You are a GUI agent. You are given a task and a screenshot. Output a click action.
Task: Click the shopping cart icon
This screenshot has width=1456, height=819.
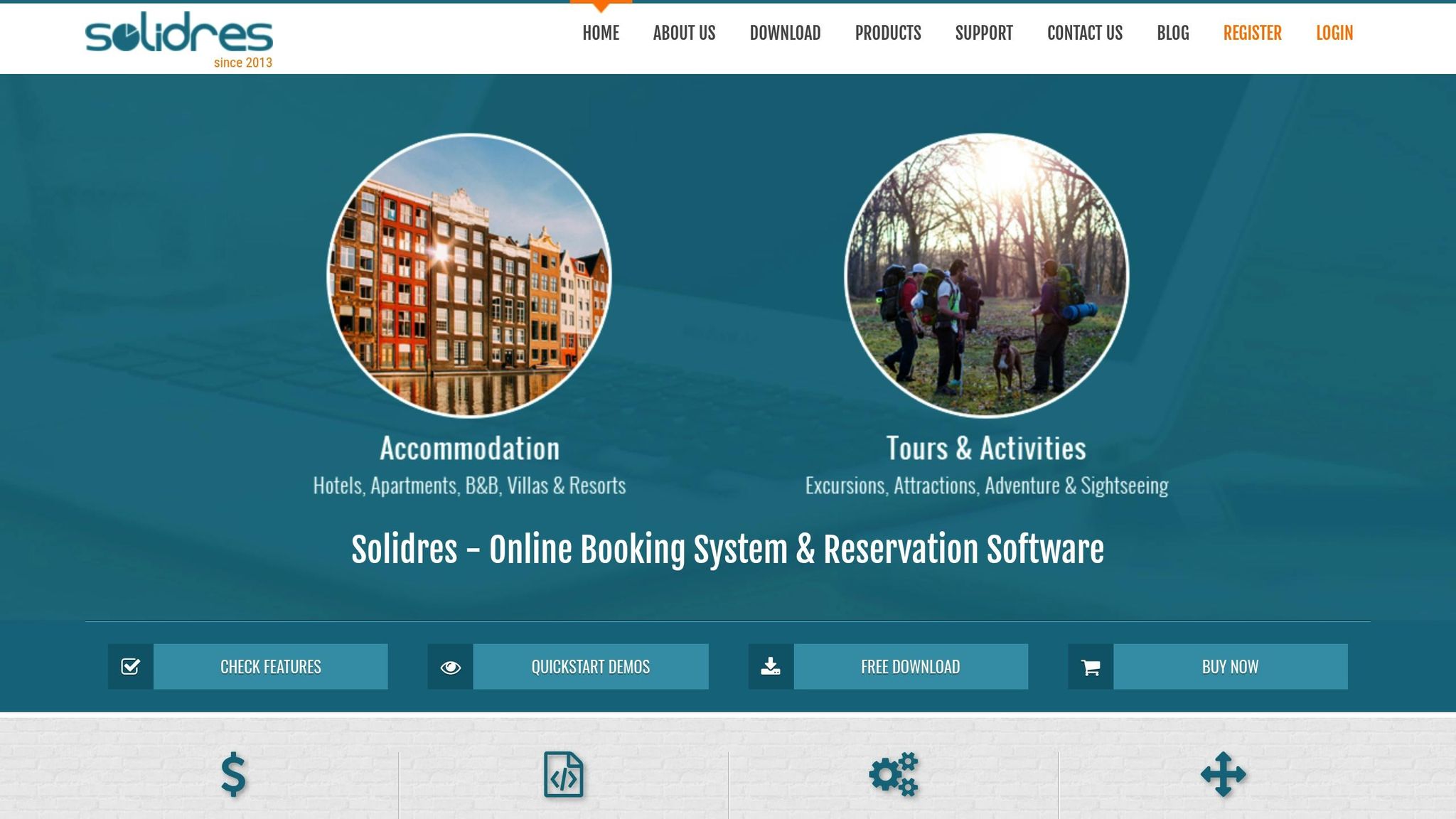(1091, 666)
